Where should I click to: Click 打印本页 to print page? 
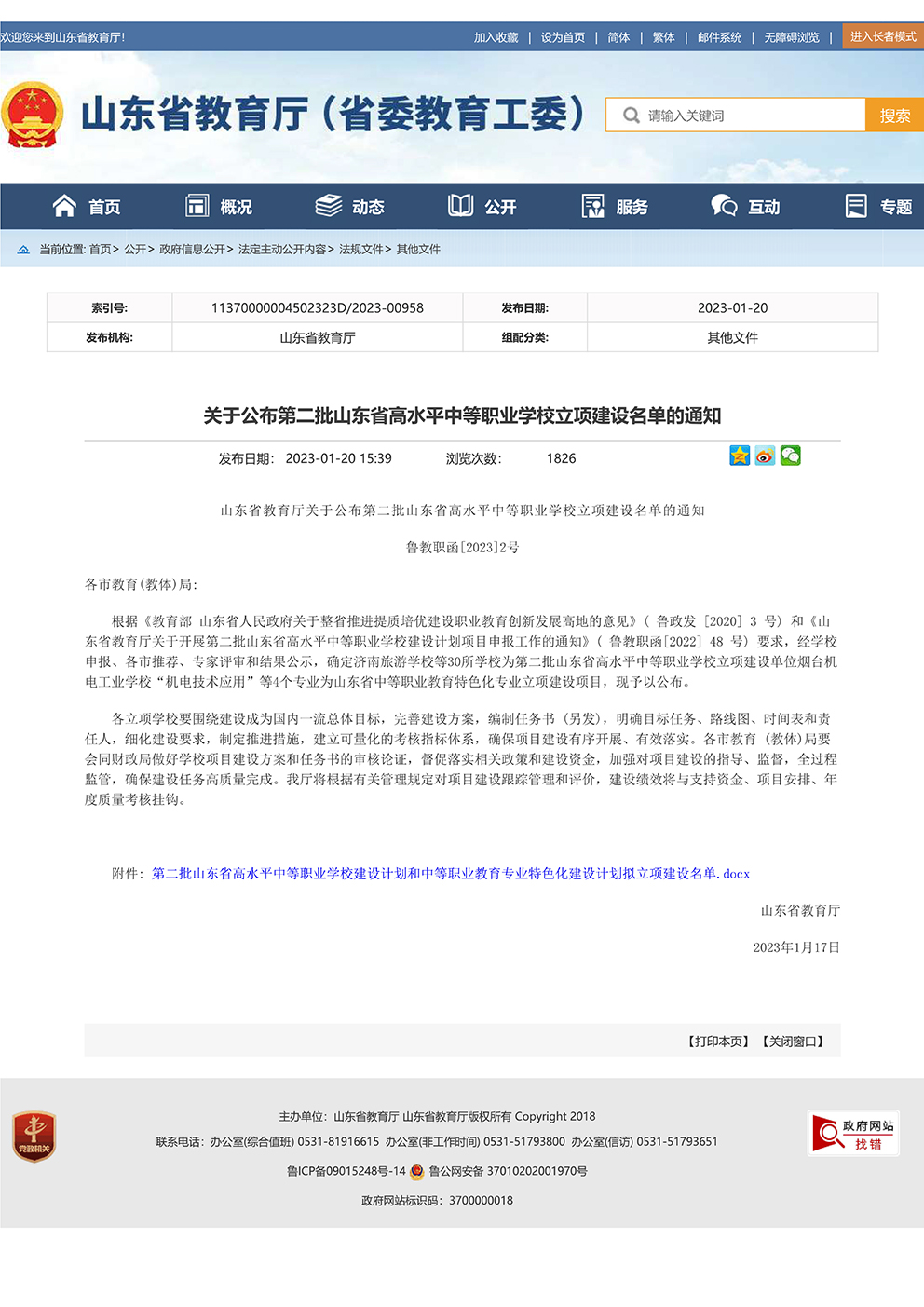click(x=718, y=1042)
